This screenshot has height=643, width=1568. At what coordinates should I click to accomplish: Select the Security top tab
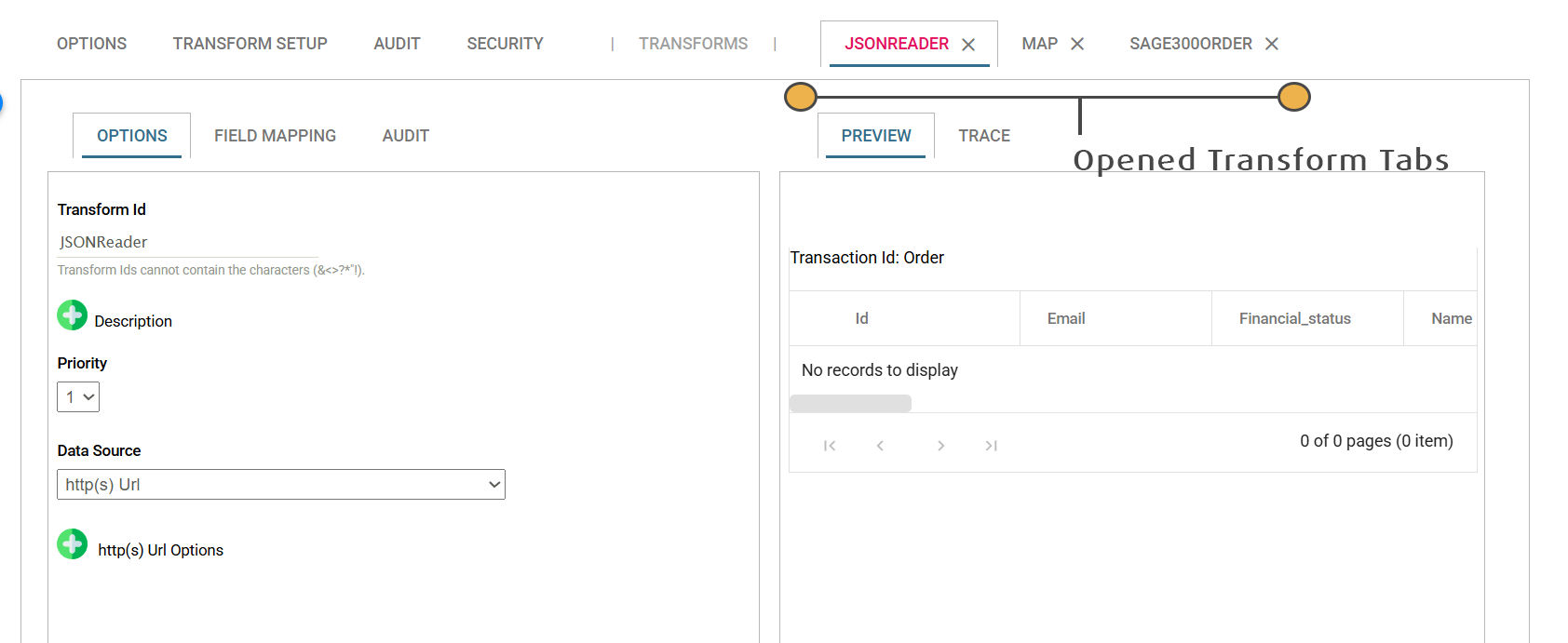505,44
